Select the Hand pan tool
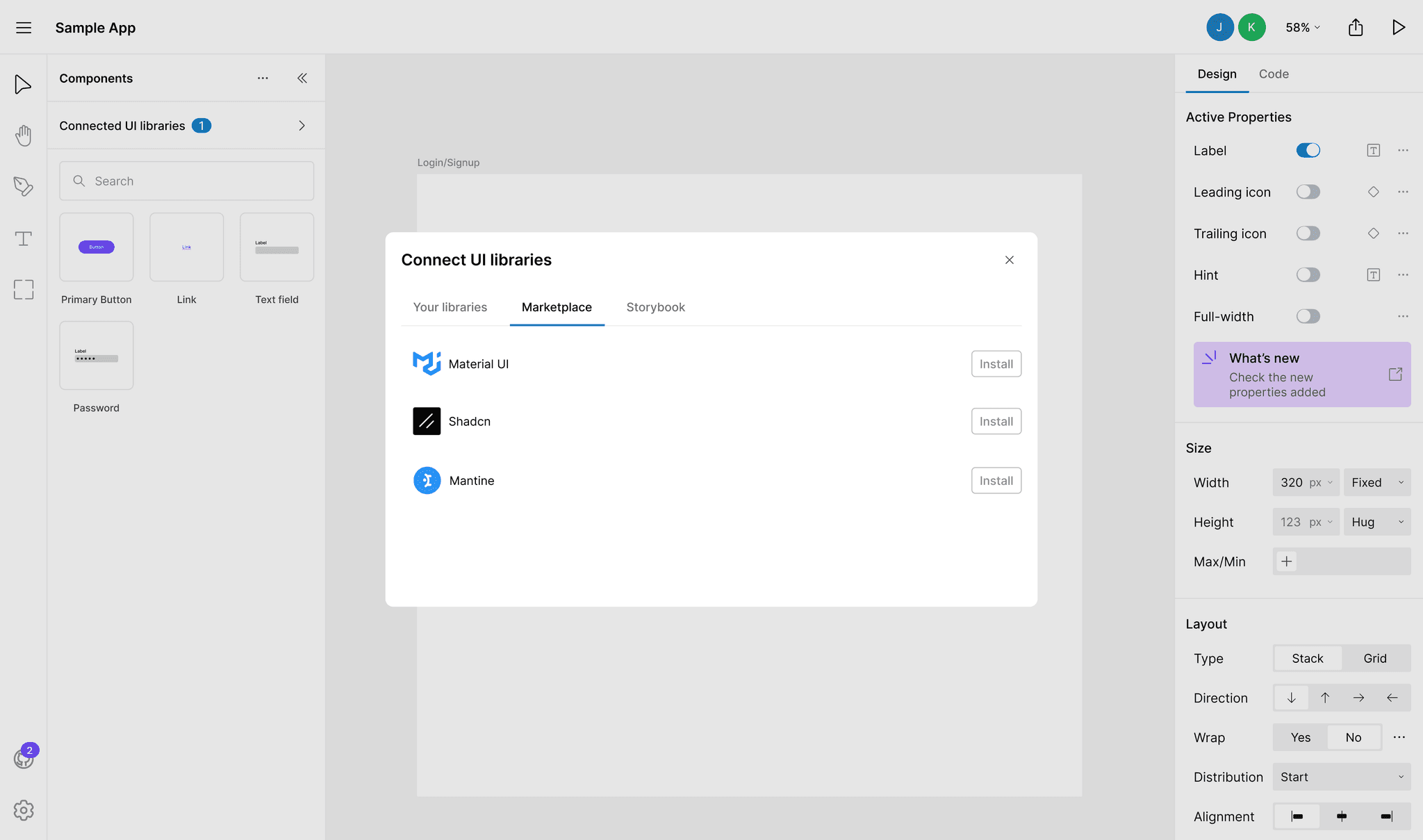The height and width of the screenshot is (840, 1423). (x=23, y=135)
